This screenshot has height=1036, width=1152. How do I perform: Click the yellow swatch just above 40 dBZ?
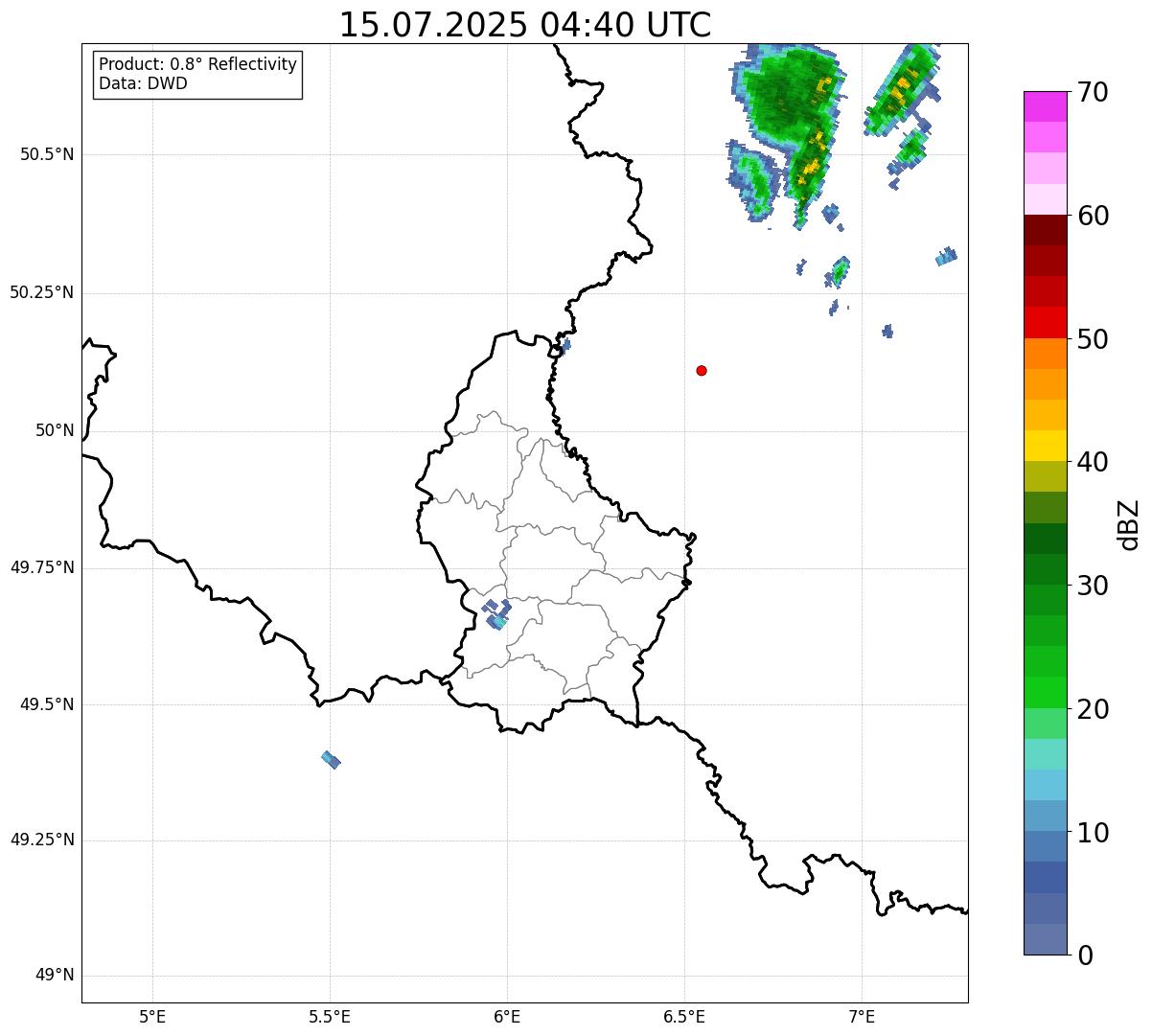(1046, 446)
